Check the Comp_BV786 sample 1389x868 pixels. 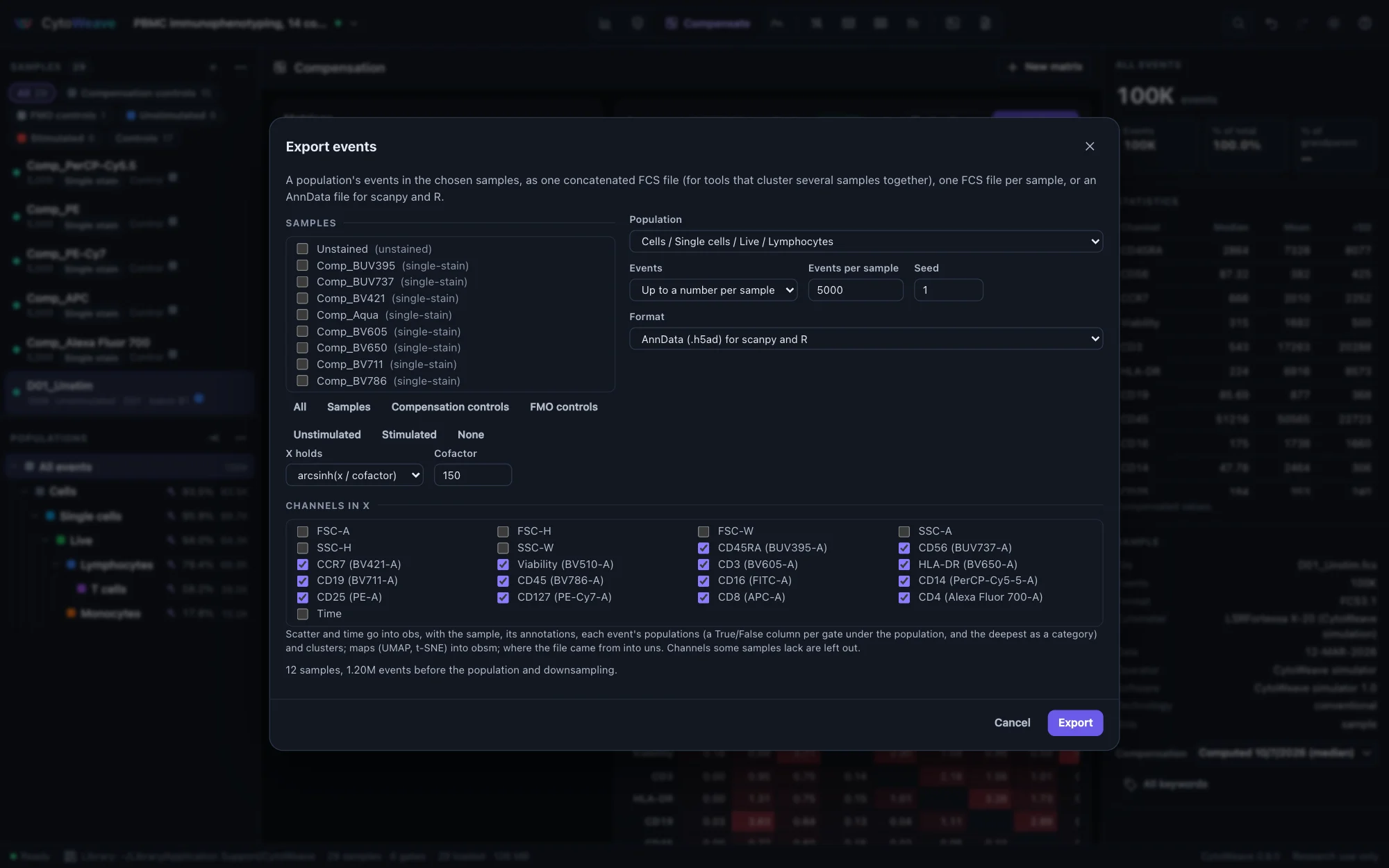pos(302,381)
